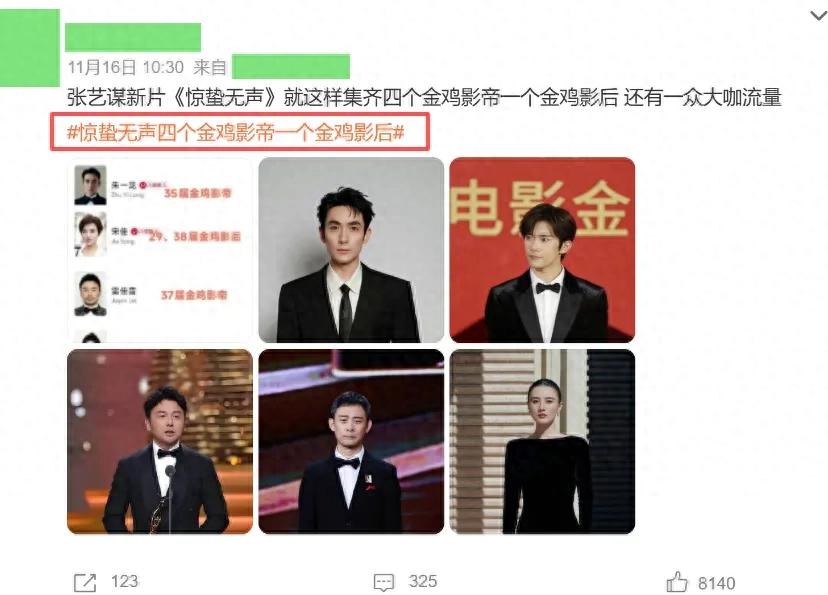The image size is (828, 595).
Task: Open hashtag #惊蛰无声四个金鸡影帝一个金鸡影后#
Action: [236, 133]
